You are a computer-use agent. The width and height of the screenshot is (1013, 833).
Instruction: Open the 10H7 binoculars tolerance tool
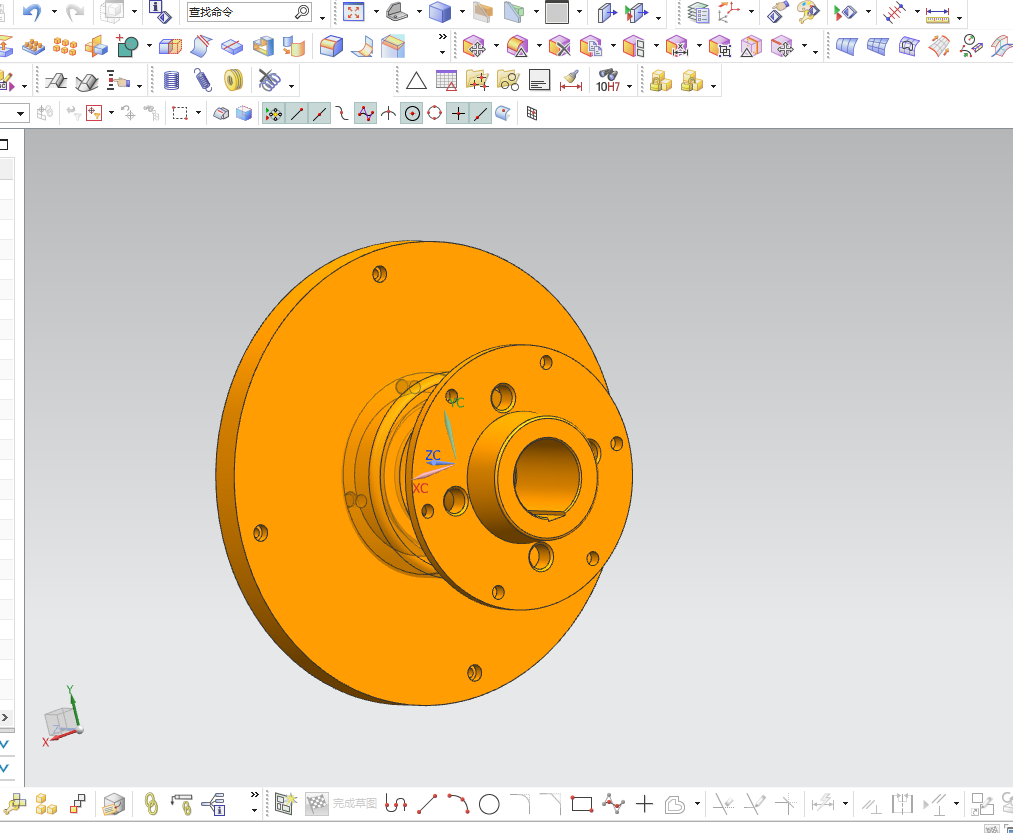(608, 81)
